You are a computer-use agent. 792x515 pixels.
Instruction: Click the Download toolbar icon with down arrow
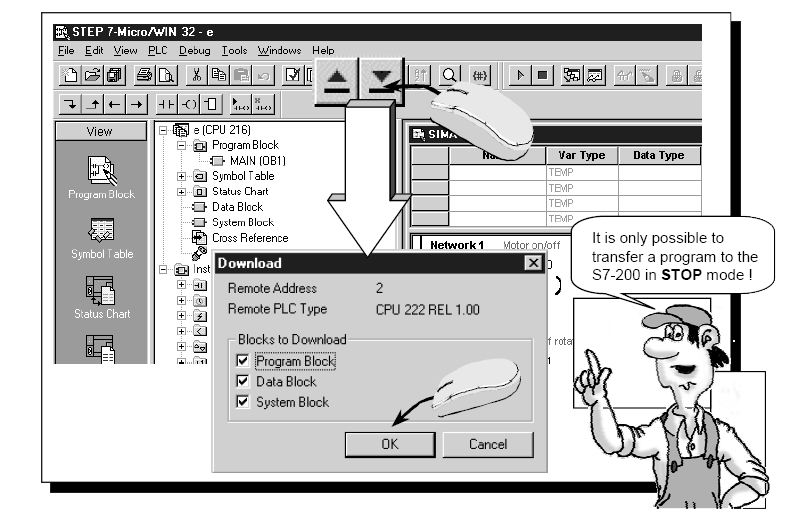point(381,80)
